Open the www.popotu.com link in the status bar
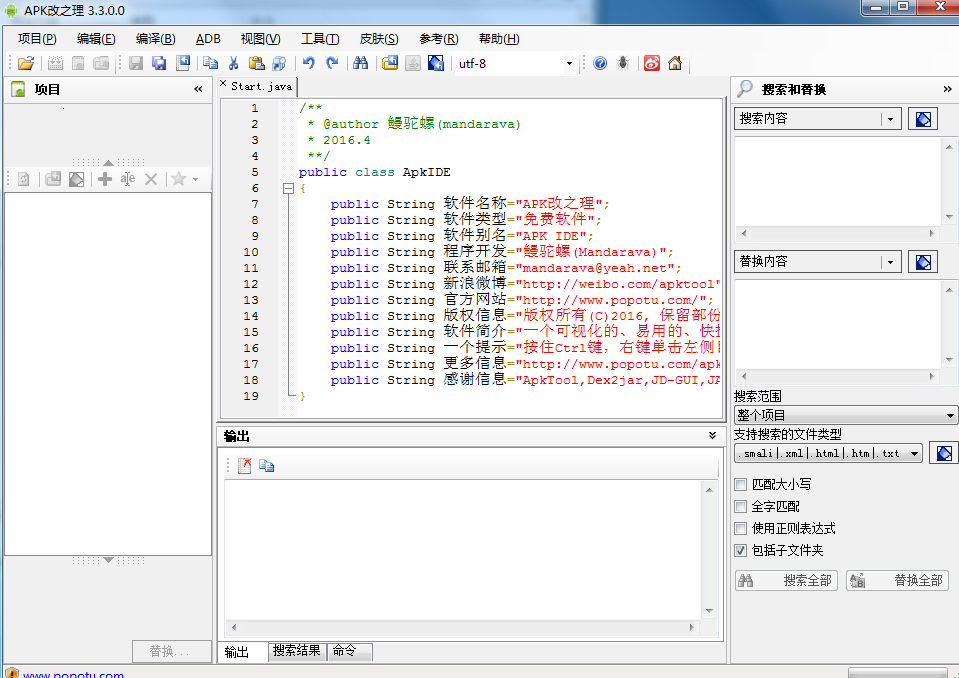Image resolution: width=959 pixels, height=678 pixels. click(73, 674)
